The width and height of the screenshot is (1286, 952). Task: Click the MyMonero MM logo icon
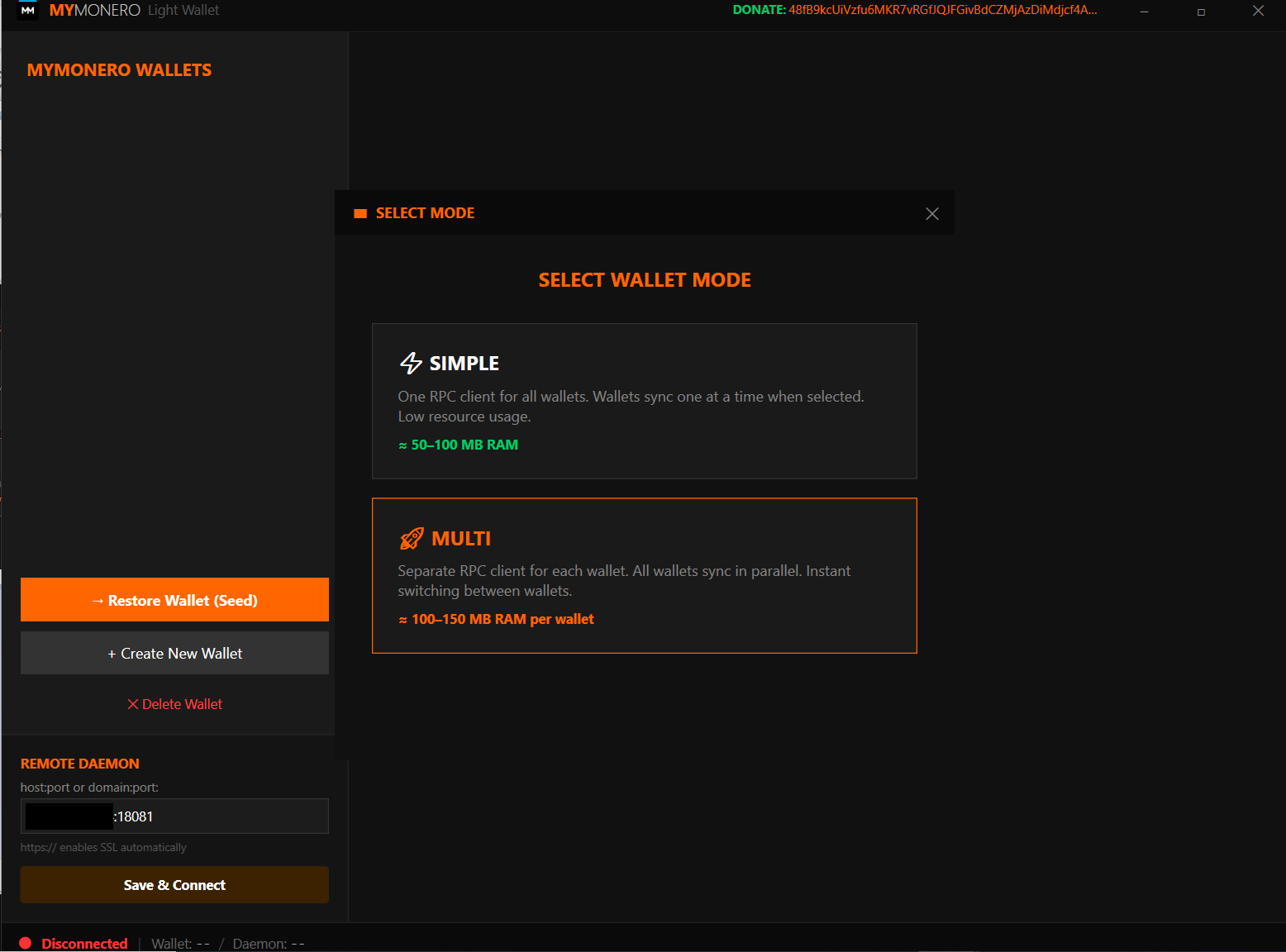28,11
